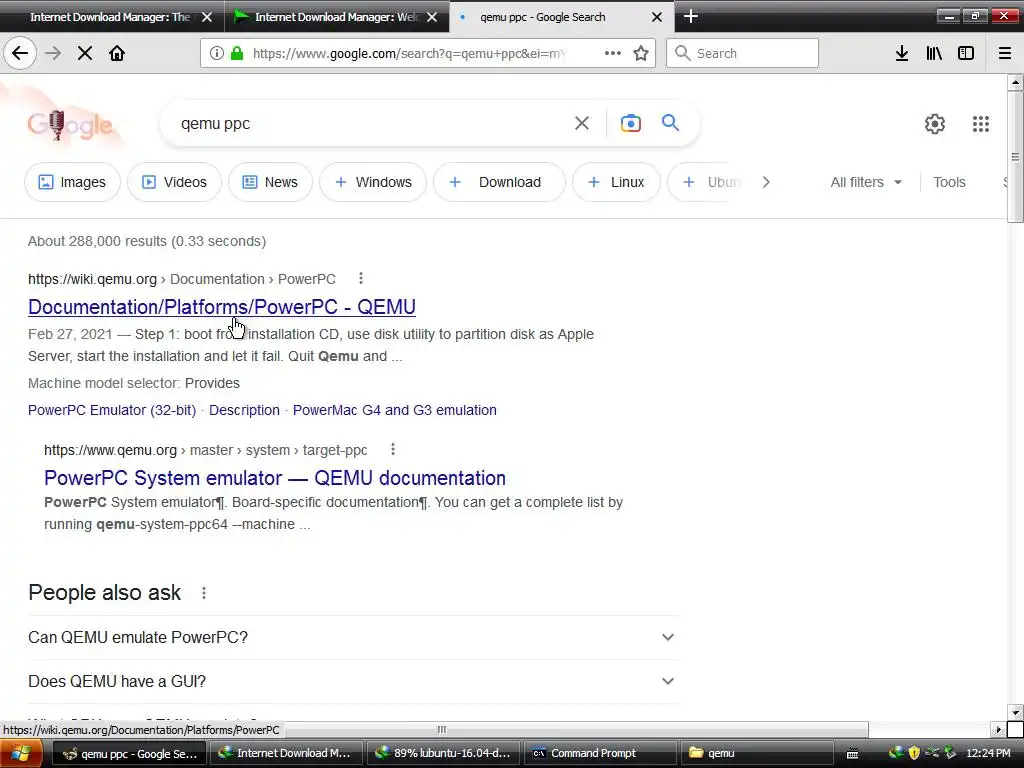The image size is (1024, 768).
Task: Open the Firefox downloads panel
Action: coord(902,54)
